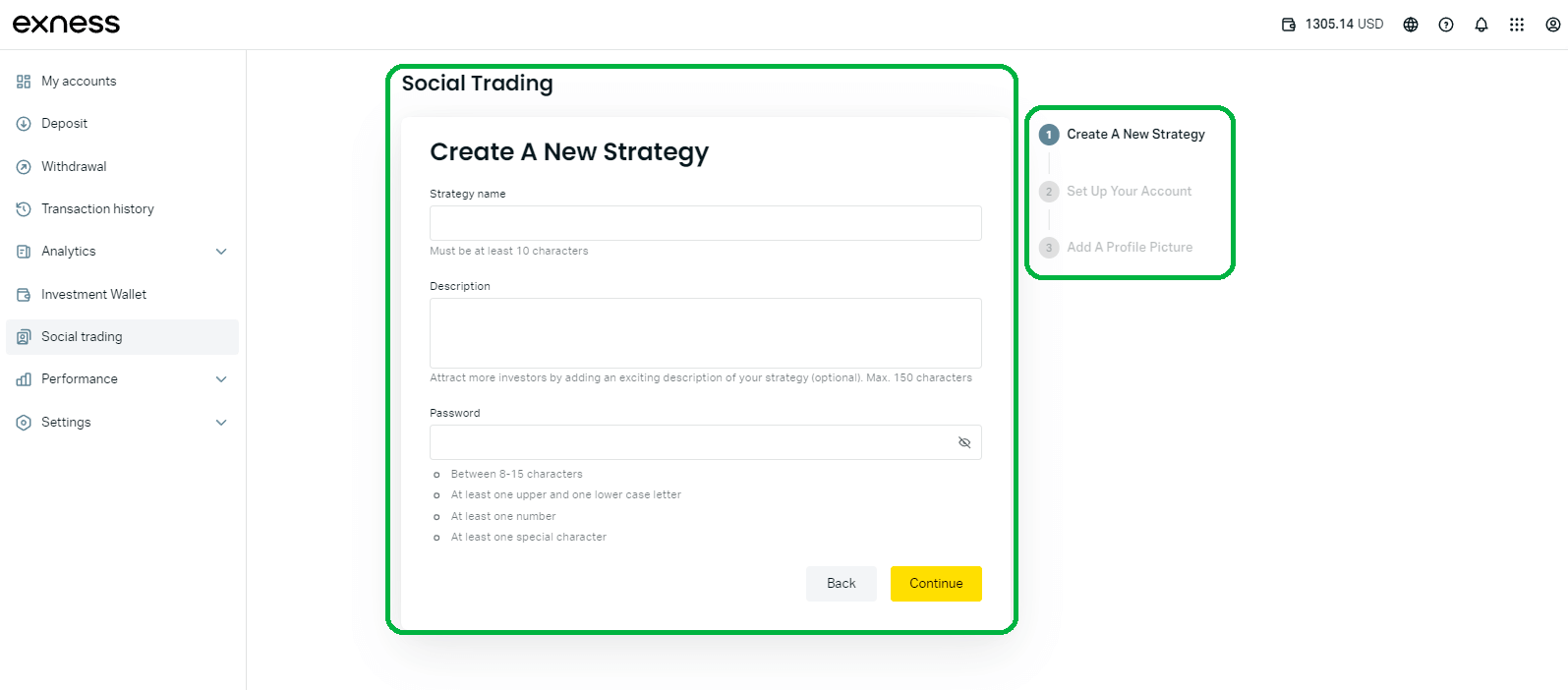Open Transaction history page

[x=97, y=209]
